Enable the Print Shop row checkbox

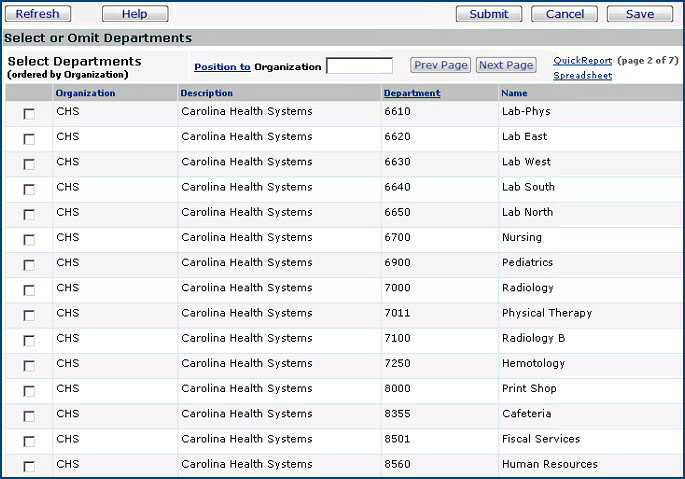pyautogui.click(x=29, y=391)
